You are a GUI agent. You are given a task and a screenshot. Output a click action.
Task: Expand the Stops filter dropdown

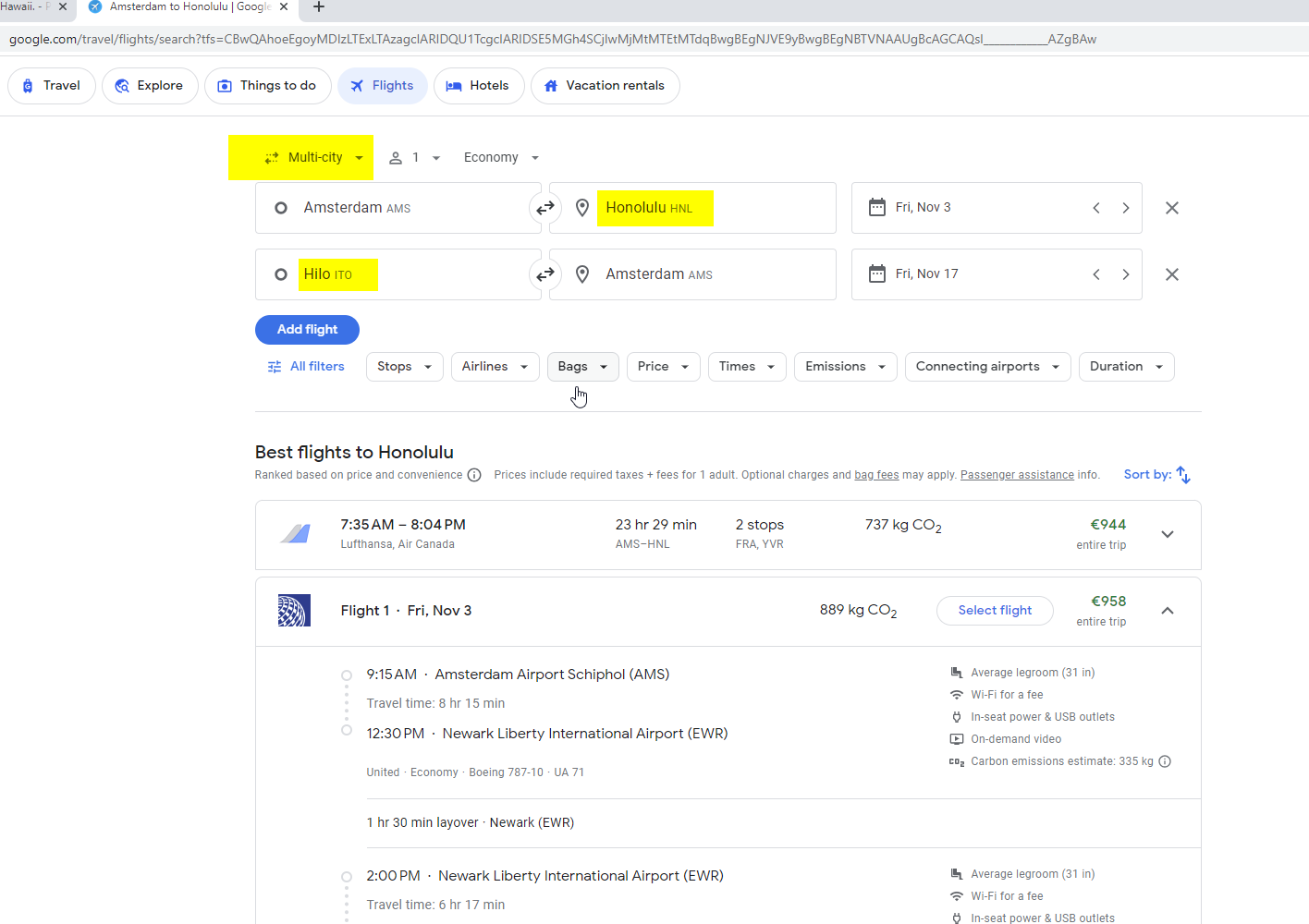point(405,367)
